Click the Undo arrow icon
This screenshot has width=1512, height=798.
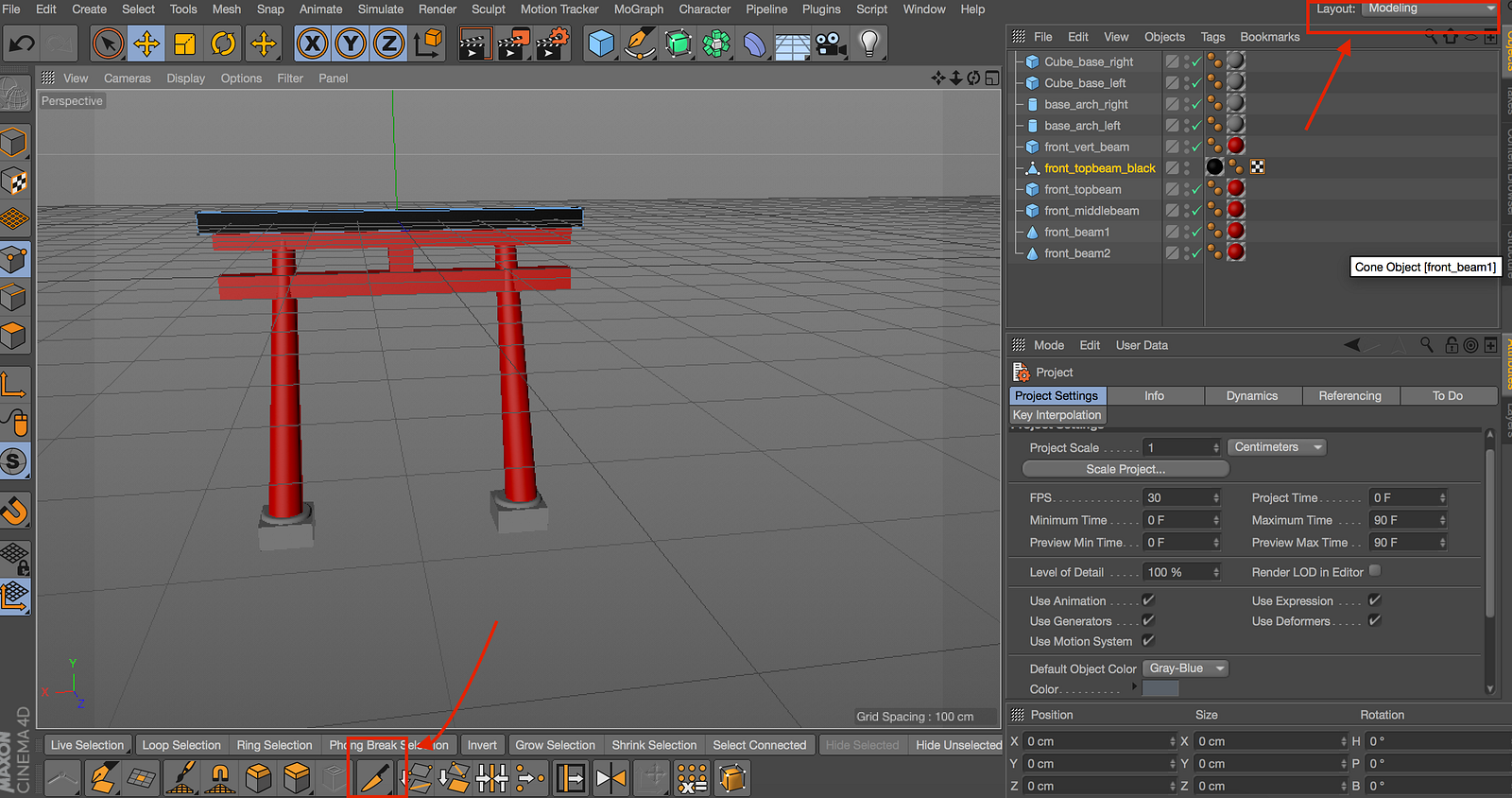pos(22,43)
